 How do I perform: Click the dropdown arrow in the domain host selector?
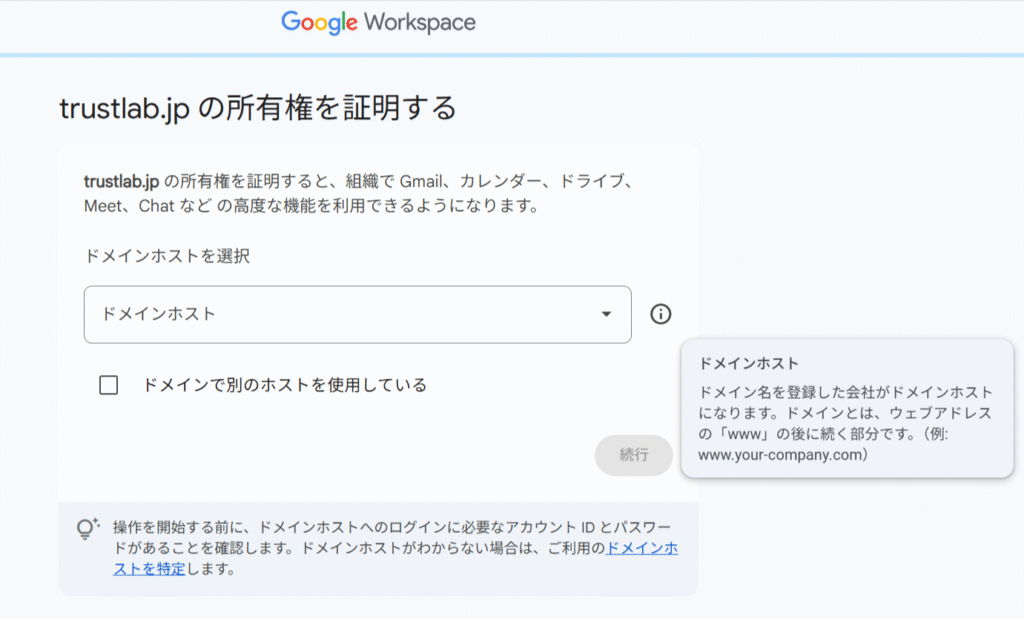[606, 314]
